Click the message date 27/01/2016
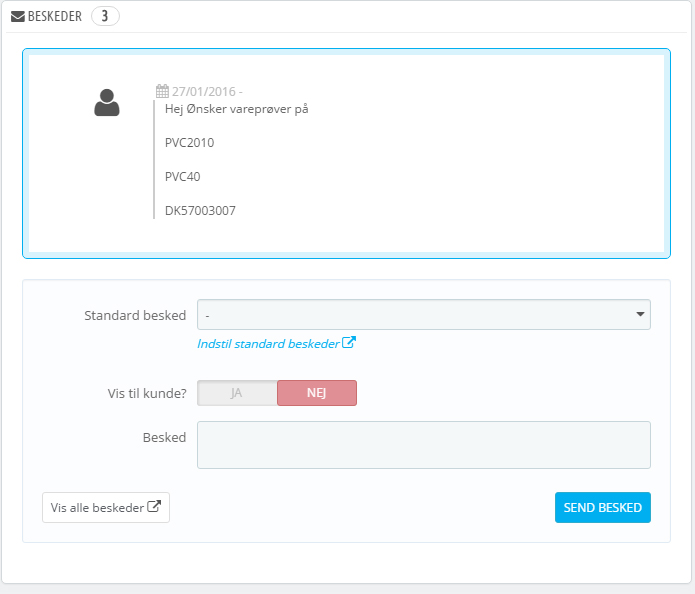The image size is (695, 594). point(204,92)
